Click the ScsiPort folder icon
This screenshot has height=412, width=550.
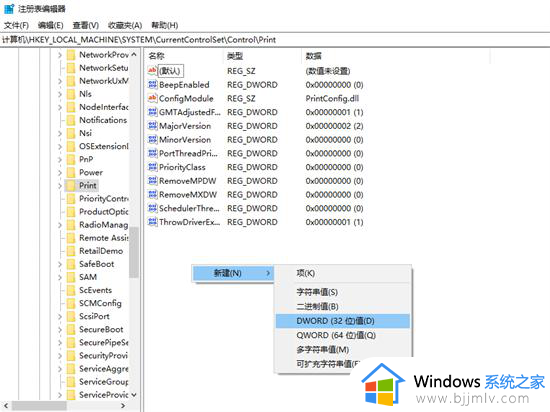71,316
